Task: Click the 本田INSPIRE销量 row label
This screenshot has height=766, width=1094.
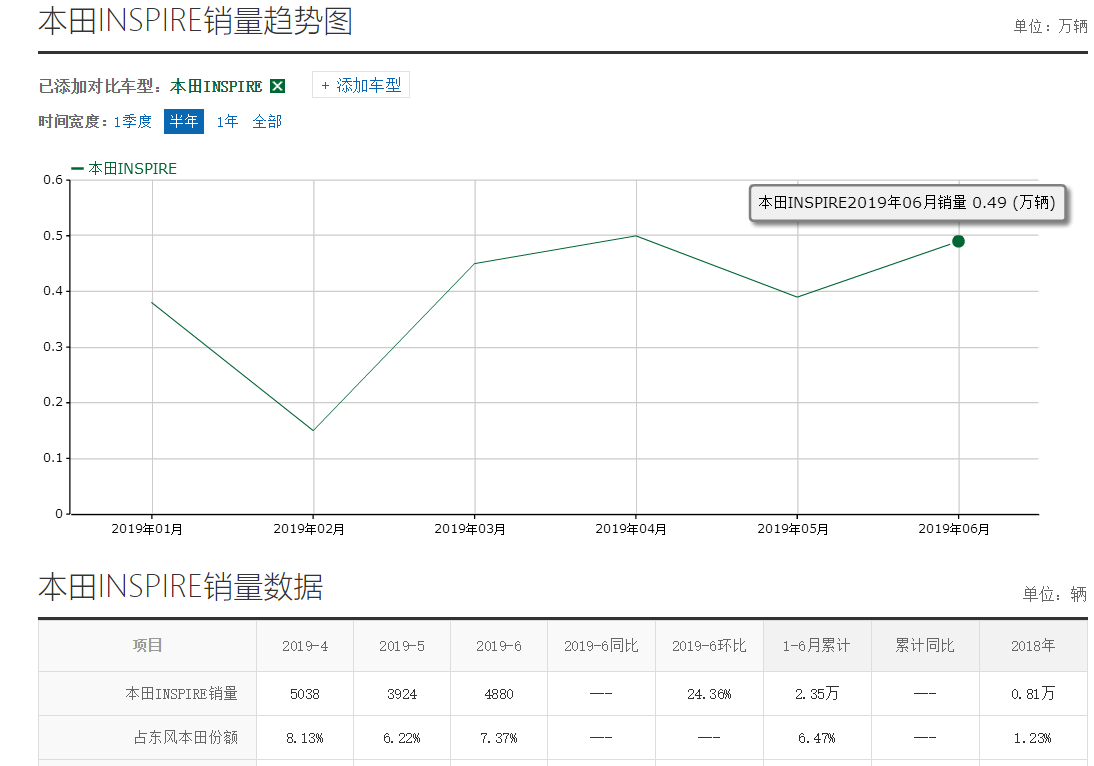Action: [181, 693]
